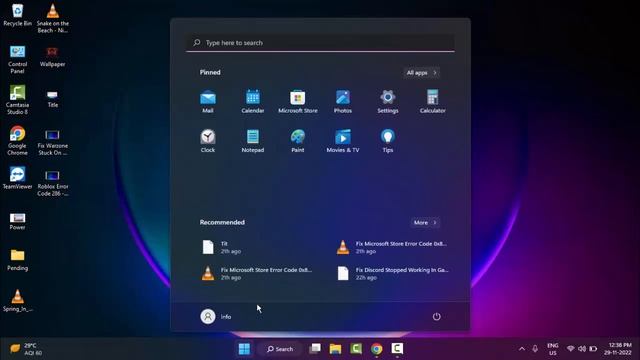
Task: Open the weather widget on taskbar
Action: click(x=26, y=349)
